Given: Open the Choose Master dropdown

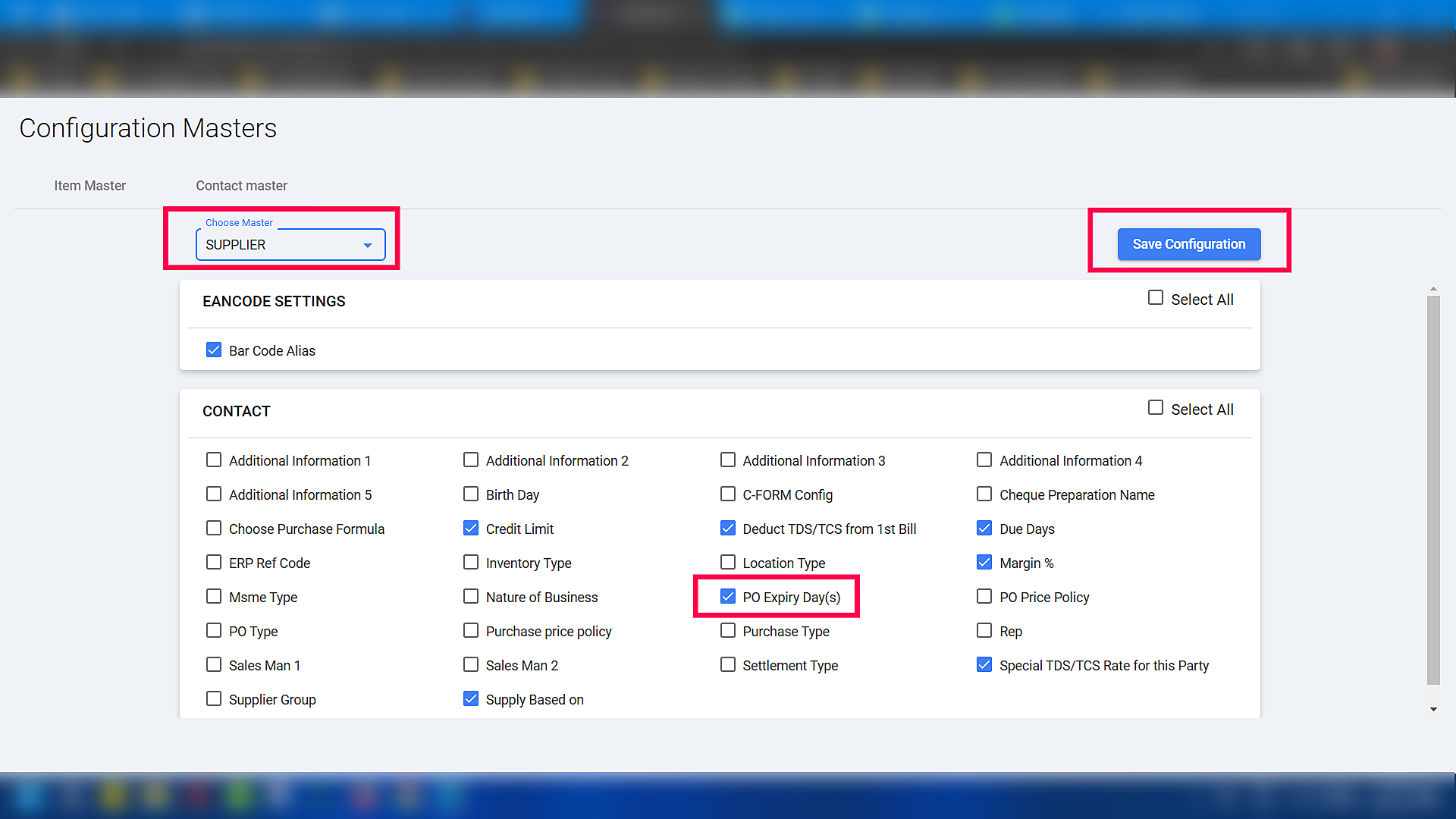Looking at the screenshot, I should [x=290, y=245].
